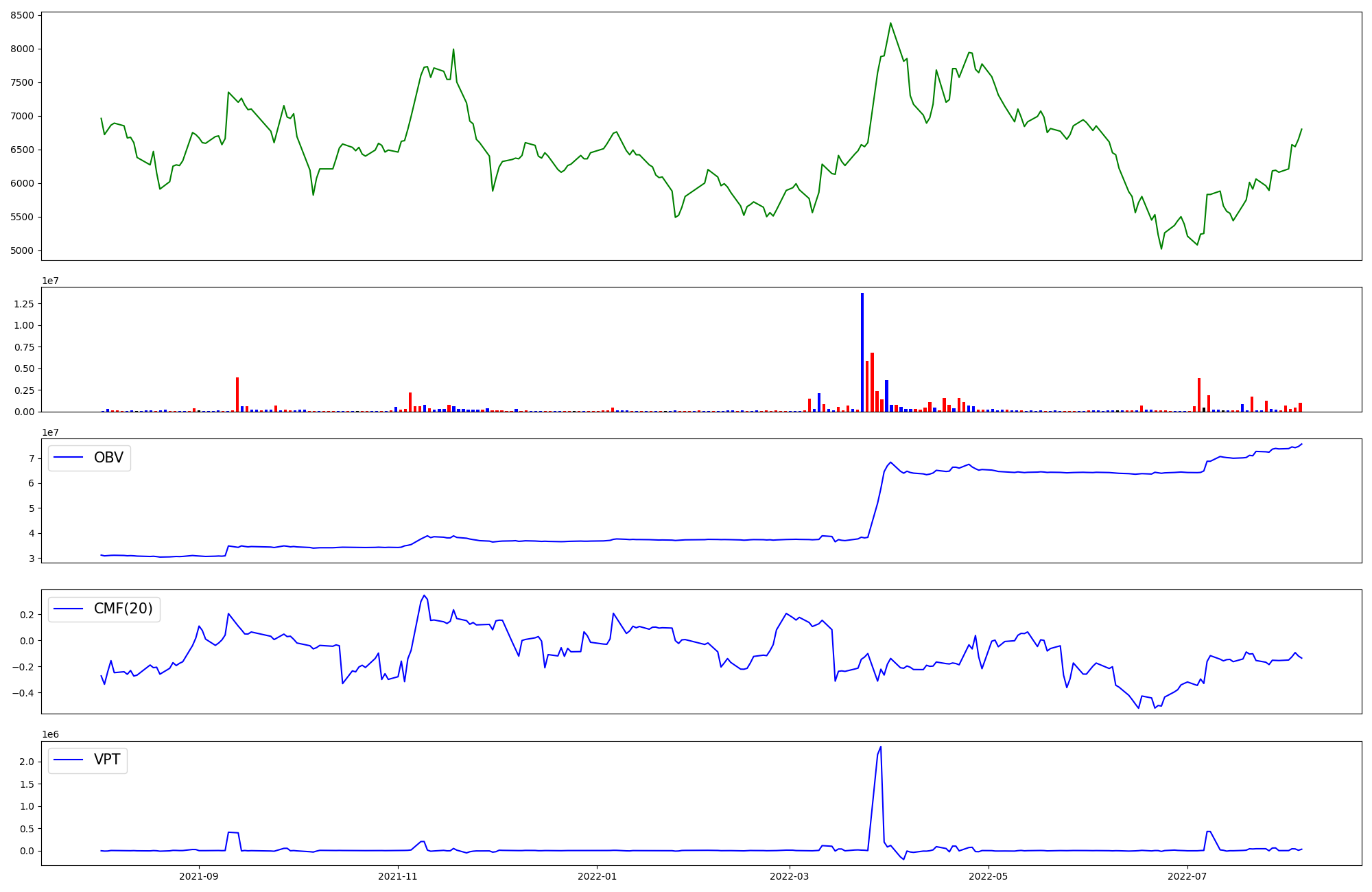Click the 1e6 exponent above the VPT chart
This screenshot has width=1372, height=892.
click(x=50, y=734)
